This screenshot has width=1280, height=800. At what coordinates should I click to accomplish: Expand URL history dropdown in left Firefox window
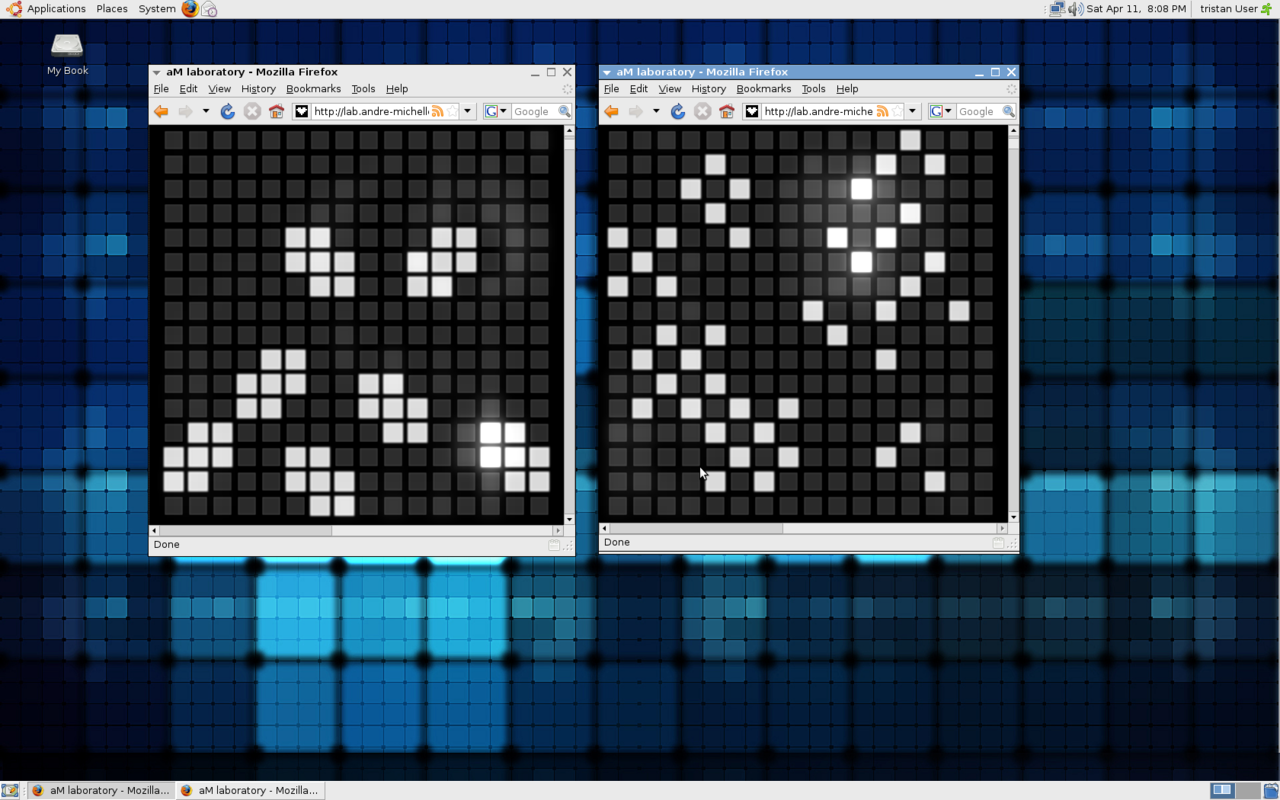tap(467, 111)
